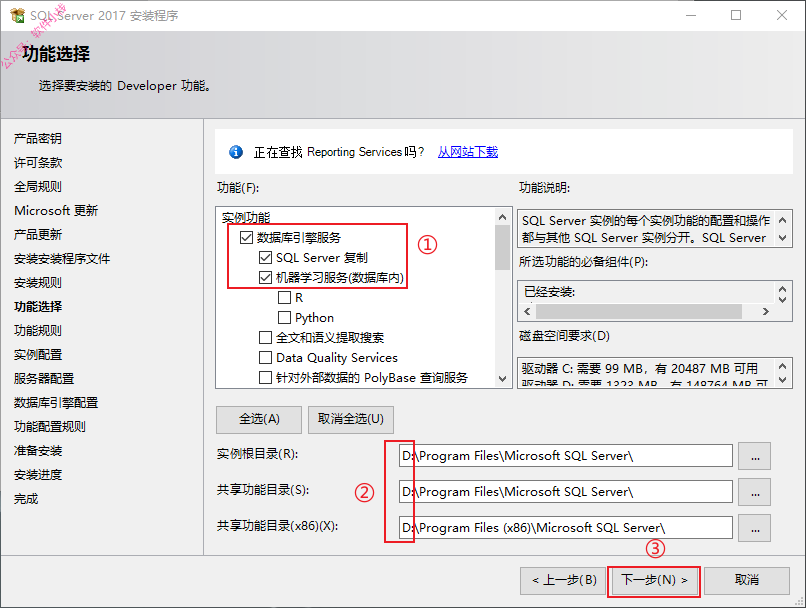Click the 功能说明 box scroll-down arrow
The image size is (806, 608).
click(x=782, y=238)
